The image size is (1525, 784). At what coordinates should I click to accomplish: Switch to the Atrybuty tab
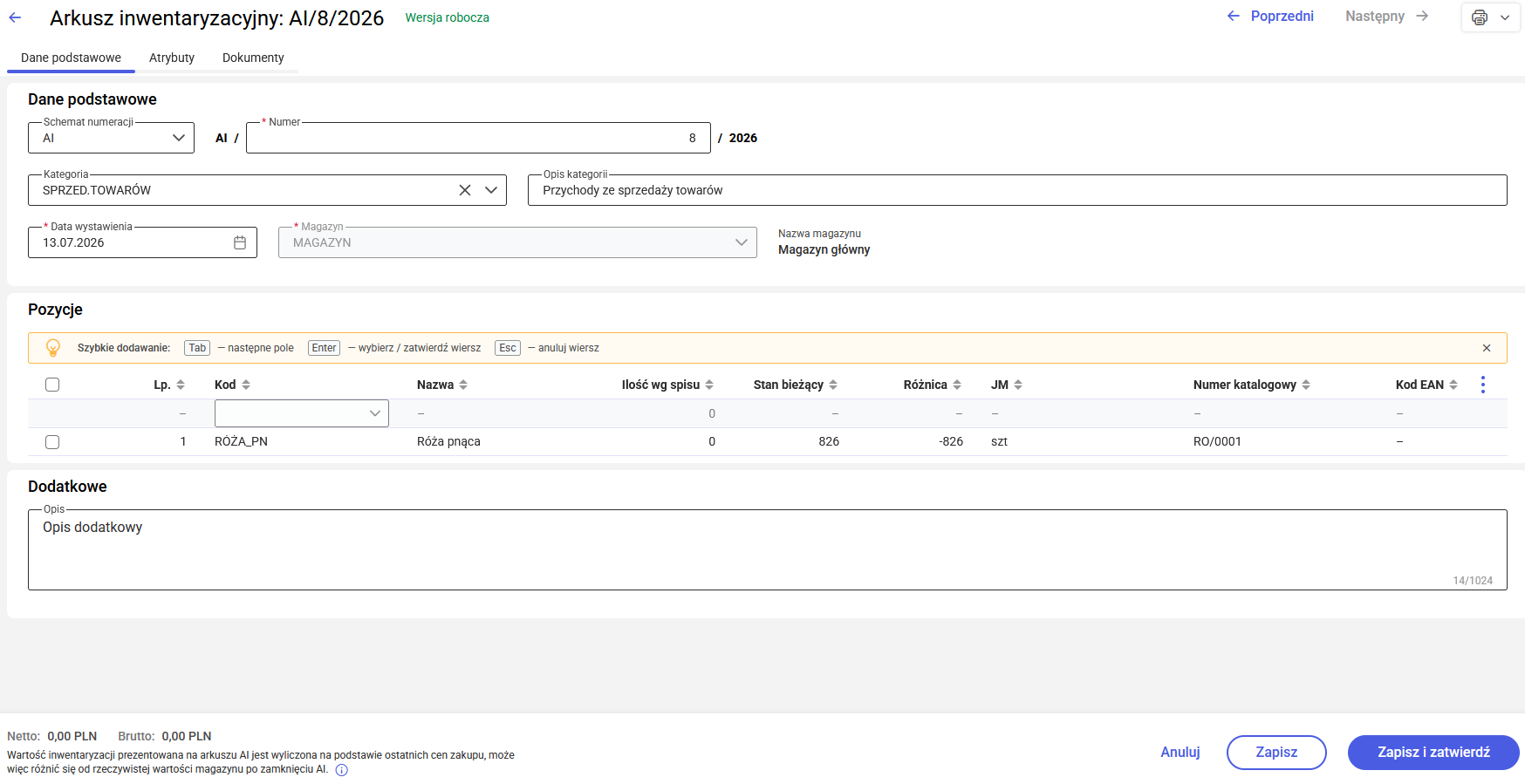point(172,58)
